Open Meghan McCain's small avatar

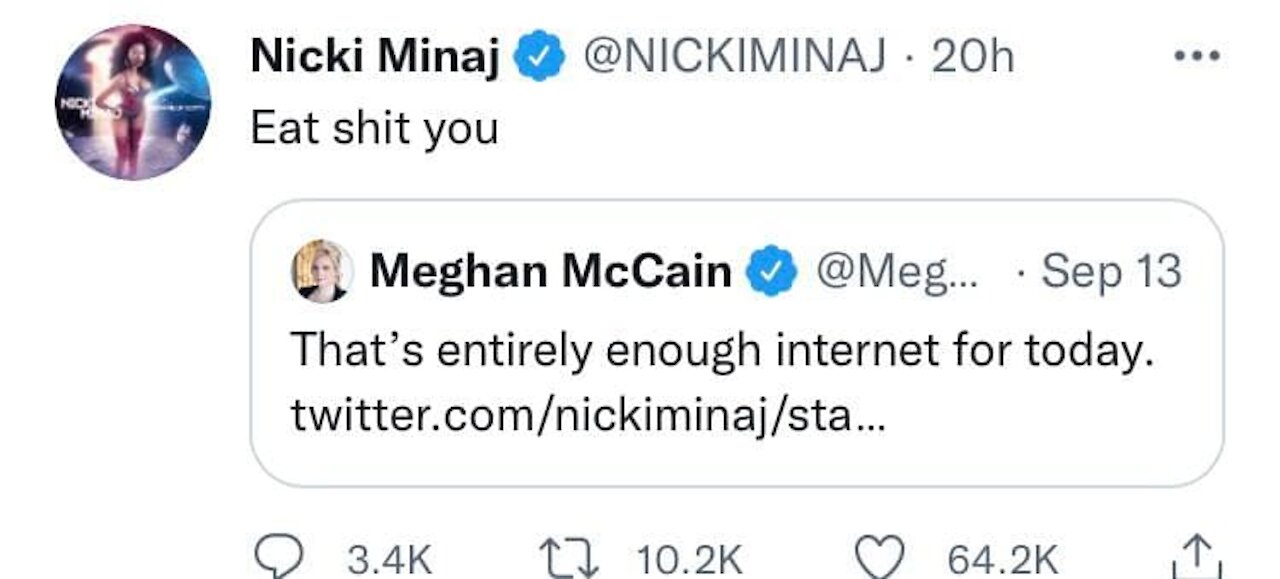[x=322, y=271]
